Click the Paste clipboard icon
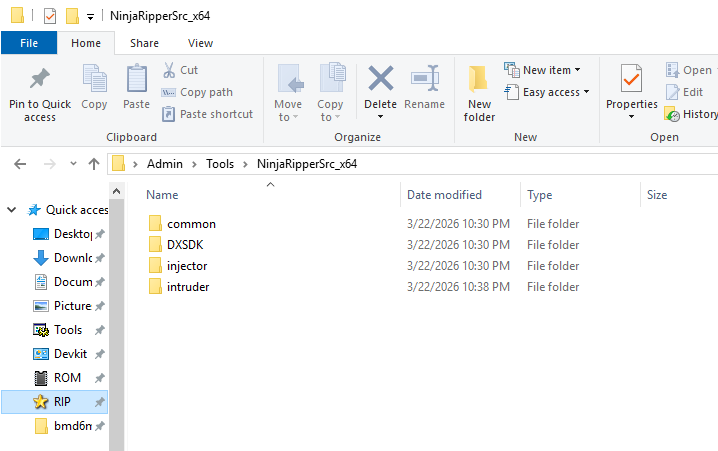The width and height of the screenshot is (718, 451). tap(136, 78)
